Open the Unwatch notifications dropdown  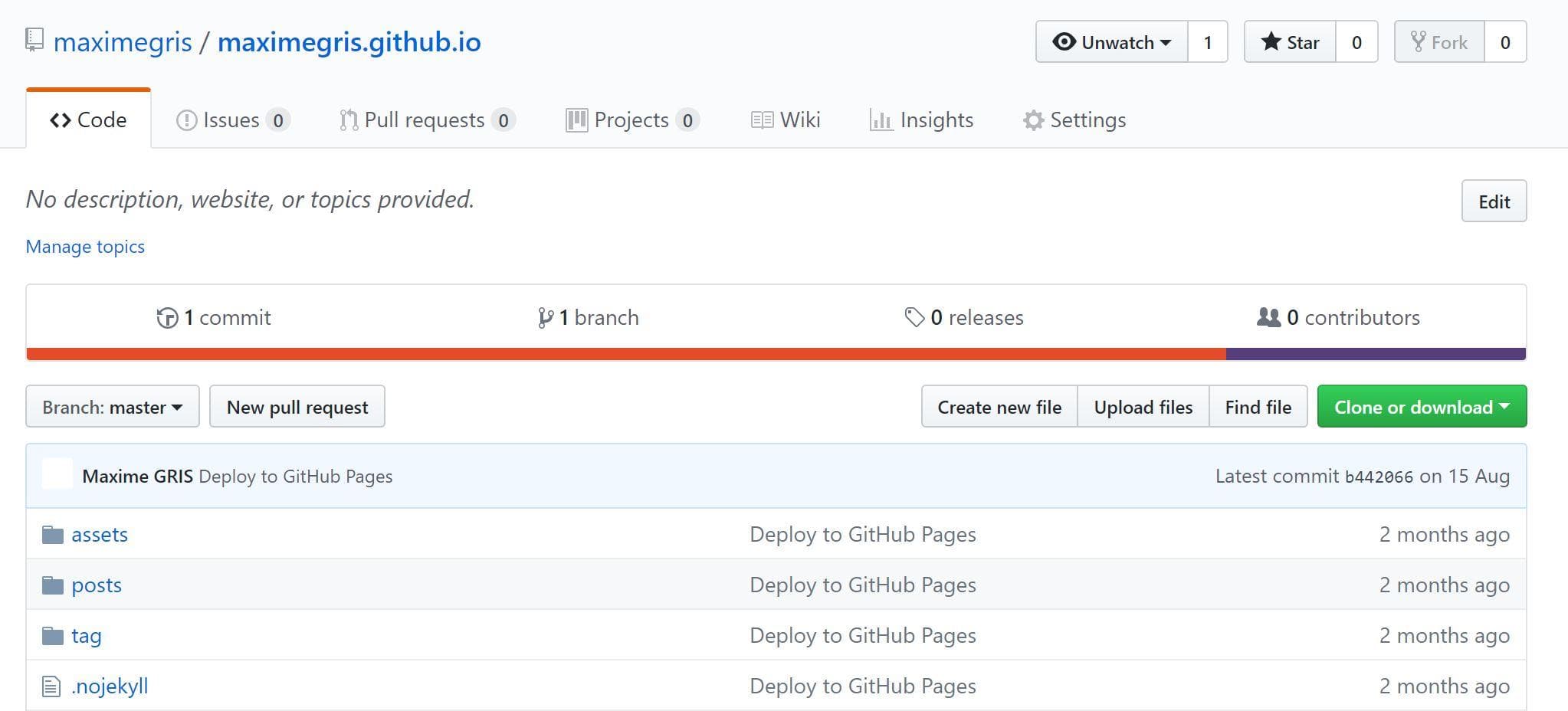coord(1111,41)
